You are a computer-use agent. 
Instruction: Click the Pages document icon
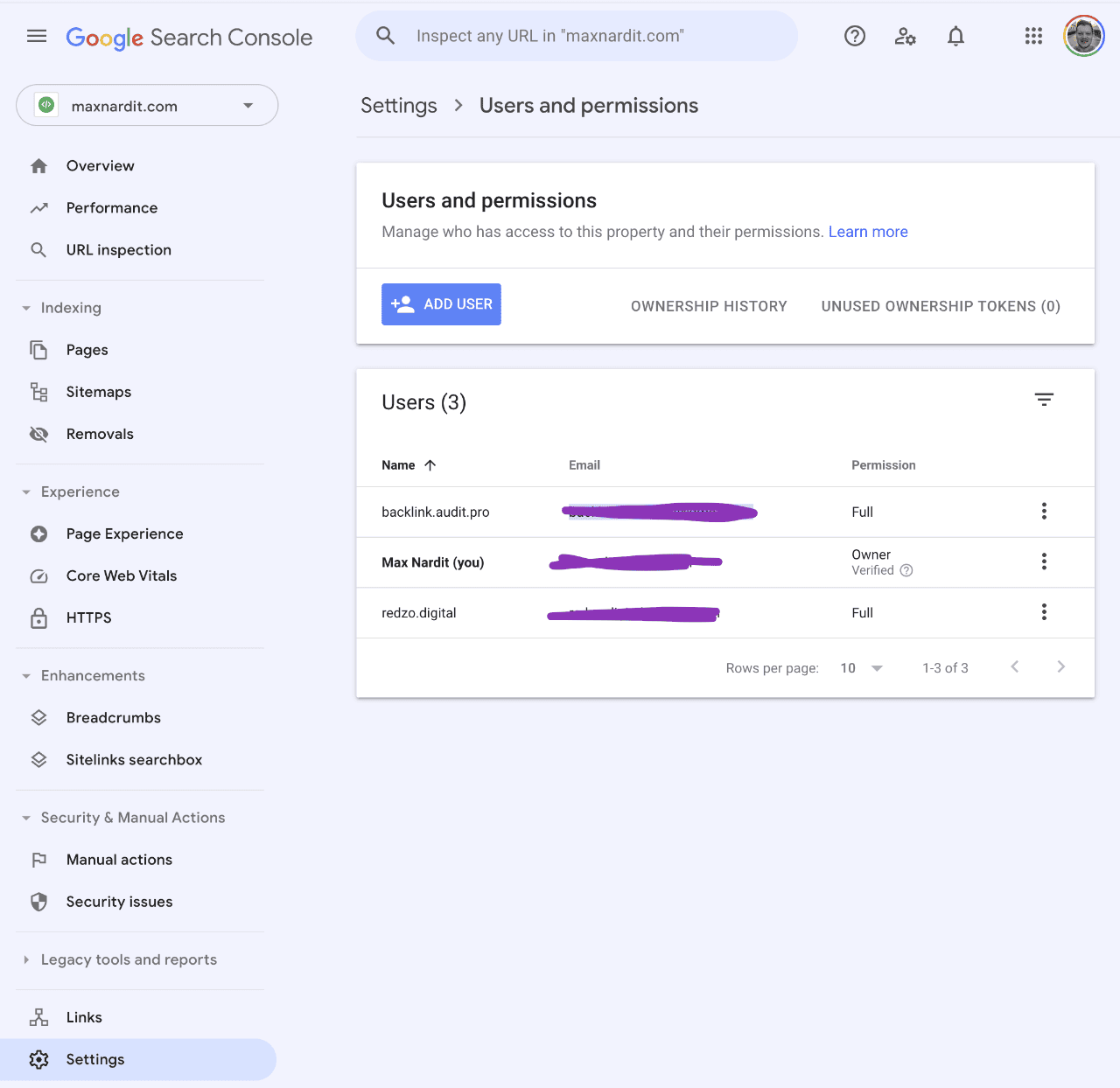(x=38, y=350)
